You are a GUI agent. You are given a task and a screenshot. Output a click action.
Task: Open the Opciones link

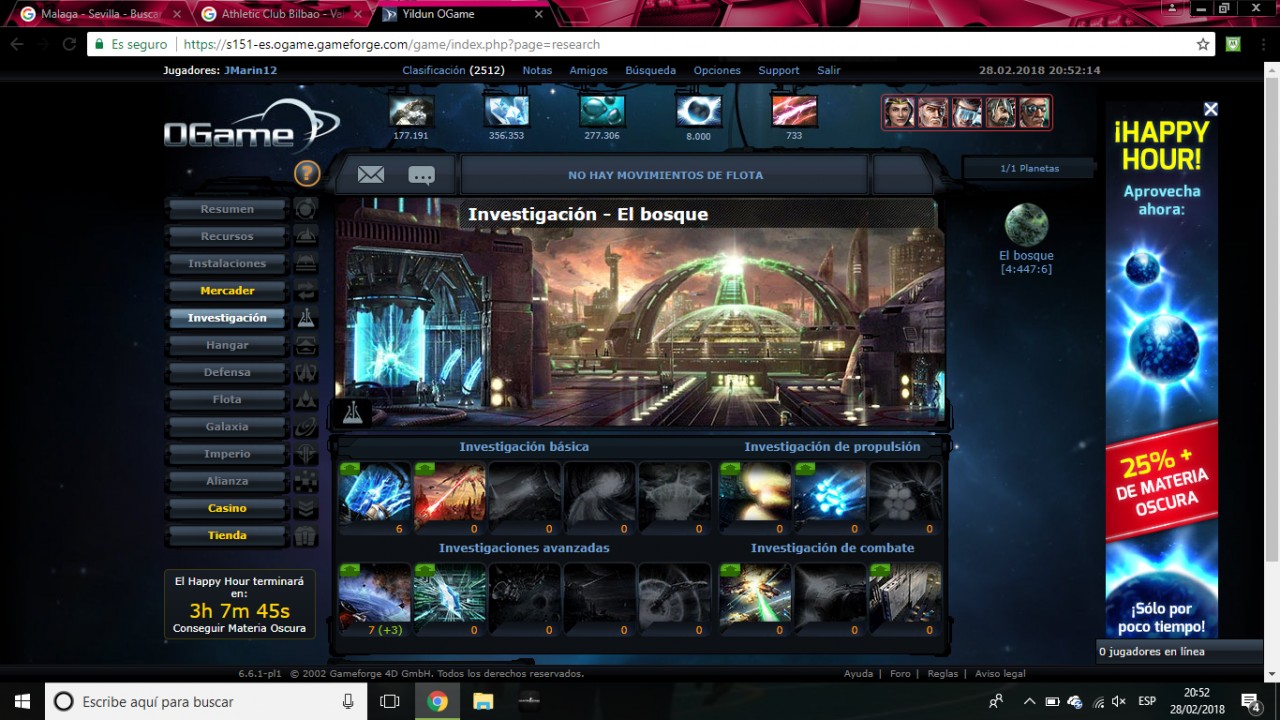pyautogui.click(x=717, y=71)
